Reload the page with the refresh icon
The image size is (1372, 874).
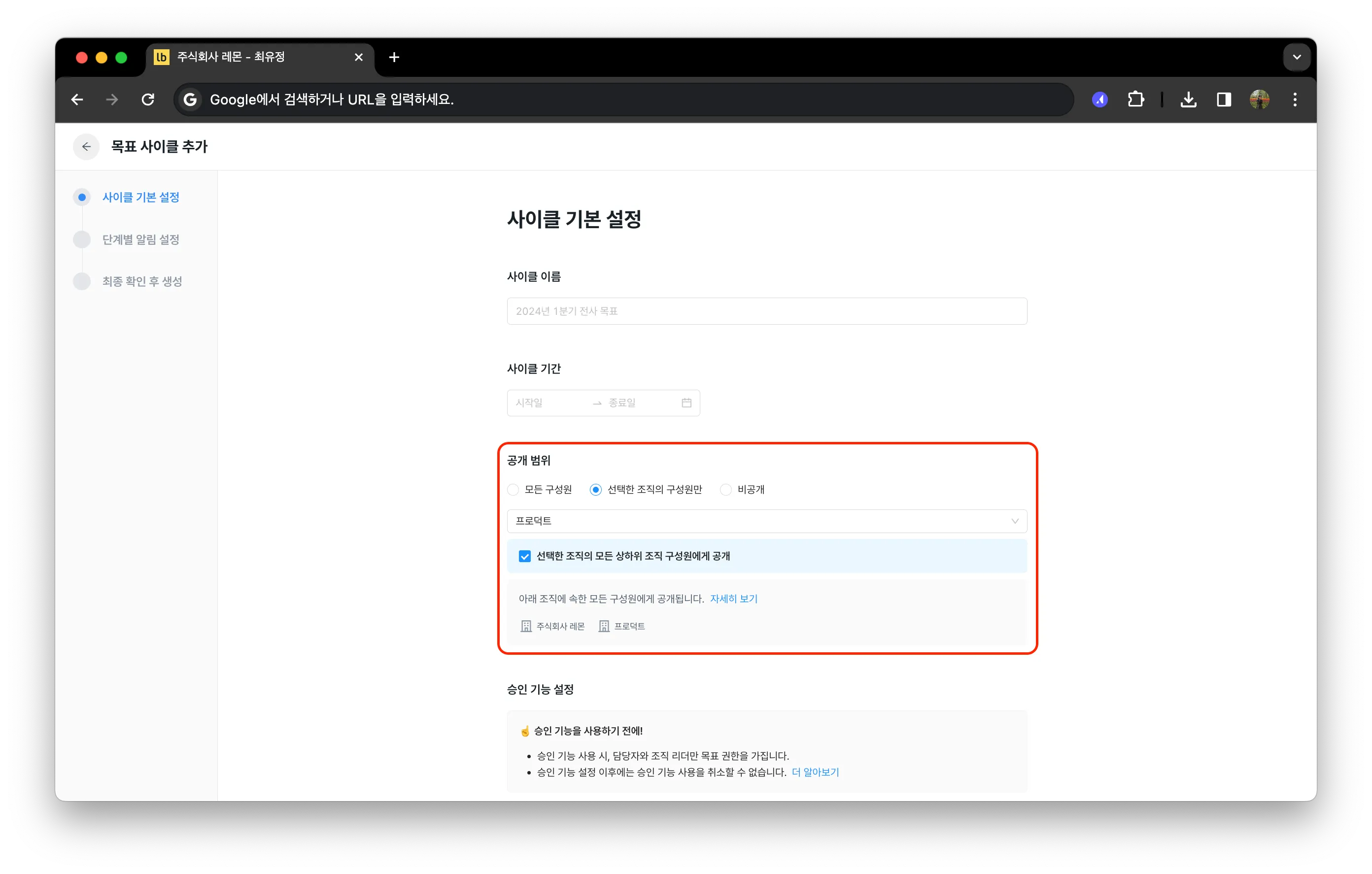click(148, 100)
